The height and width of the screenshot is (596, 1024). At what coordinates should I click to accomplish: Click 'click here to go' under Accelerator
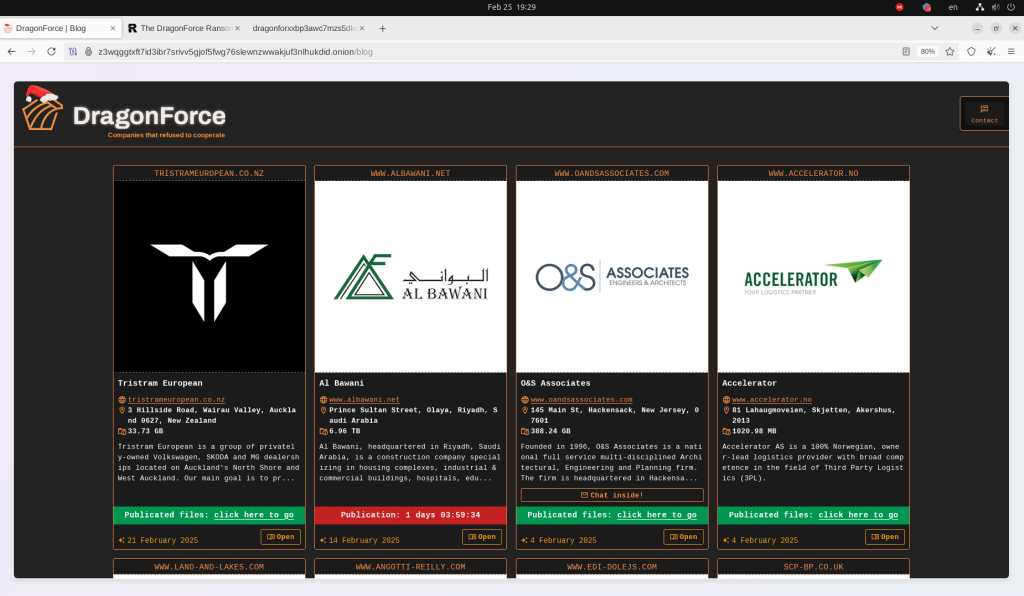pos(858,515)
